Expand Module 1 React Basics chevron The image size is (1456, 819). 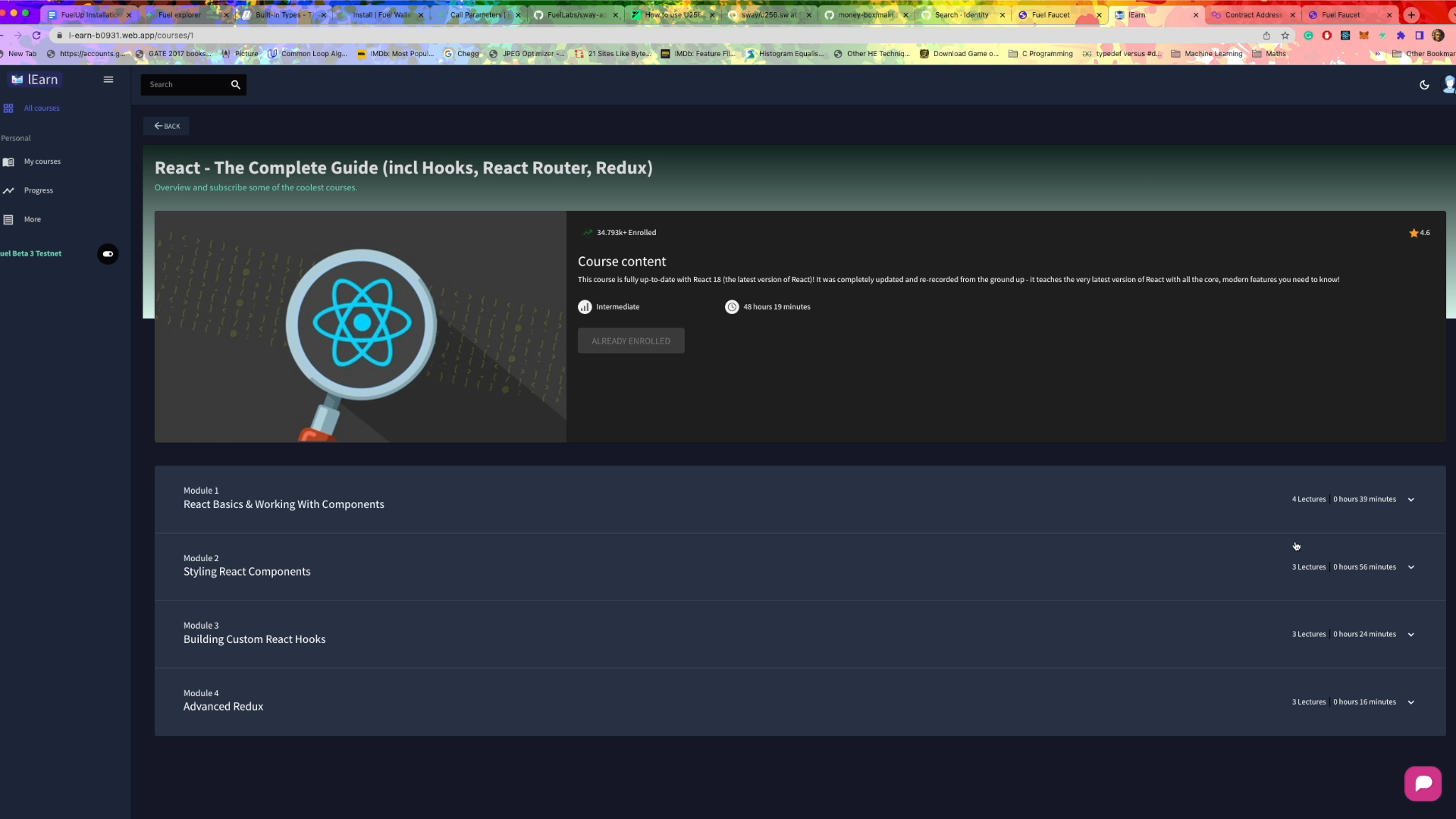coord(1410,500)
